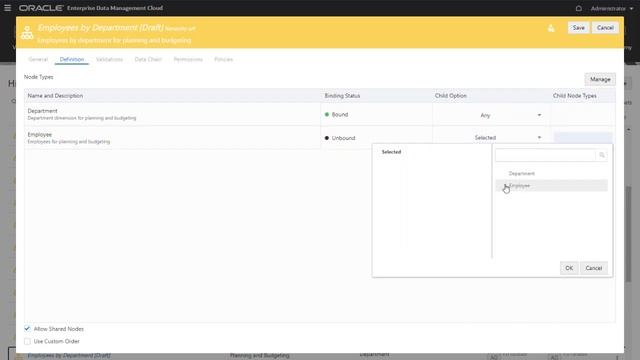Open the Permissions tab
The height and width of the screenshot is (360, 640).
click(188, 59)
